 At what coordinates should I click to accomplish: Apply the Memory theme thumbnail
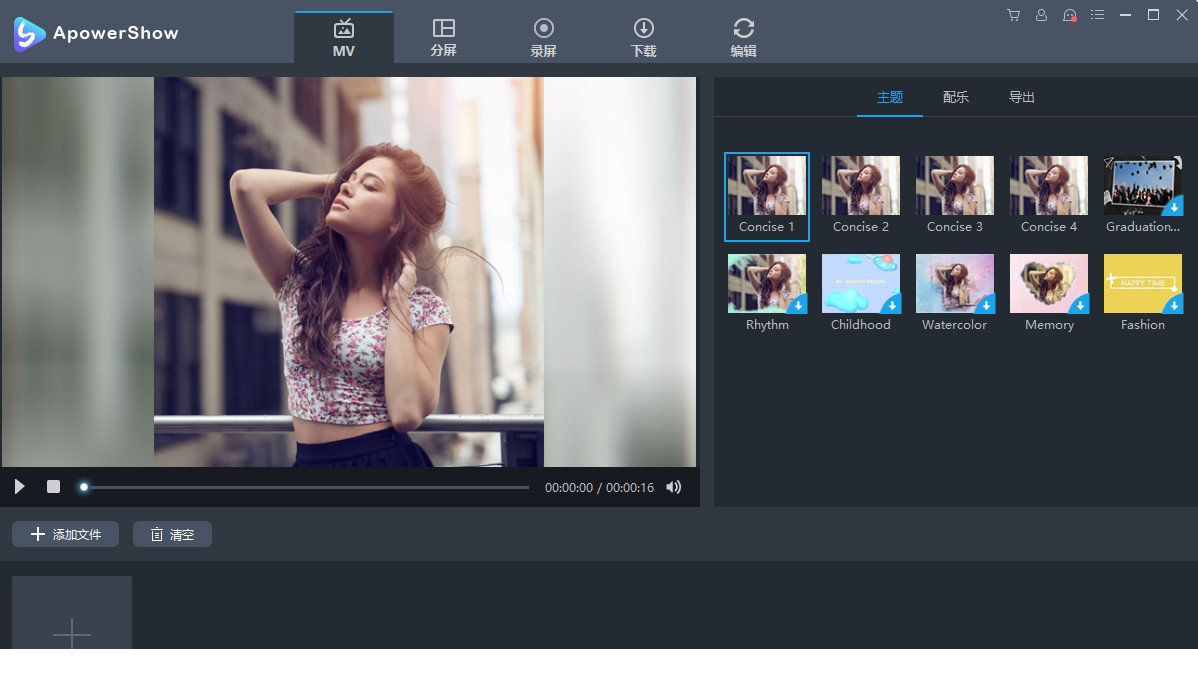(x=1048, y=284)
